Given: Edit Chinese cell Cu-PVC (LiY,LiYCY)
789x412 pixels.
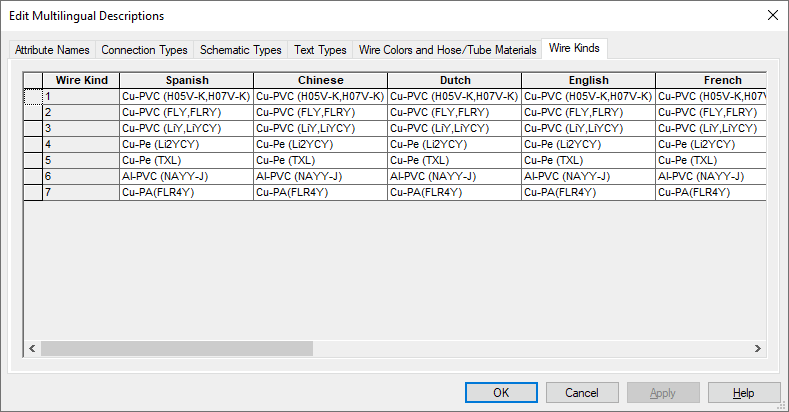Looking at the screenshot, I should coord(321,128).
